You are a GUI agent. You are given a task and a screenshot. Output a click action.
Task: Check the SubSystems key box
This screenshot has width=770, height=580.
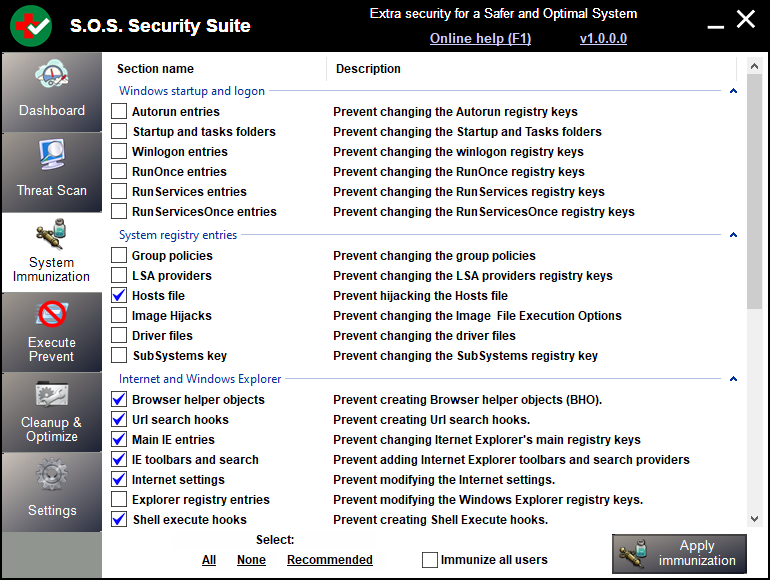coord(119,356)
